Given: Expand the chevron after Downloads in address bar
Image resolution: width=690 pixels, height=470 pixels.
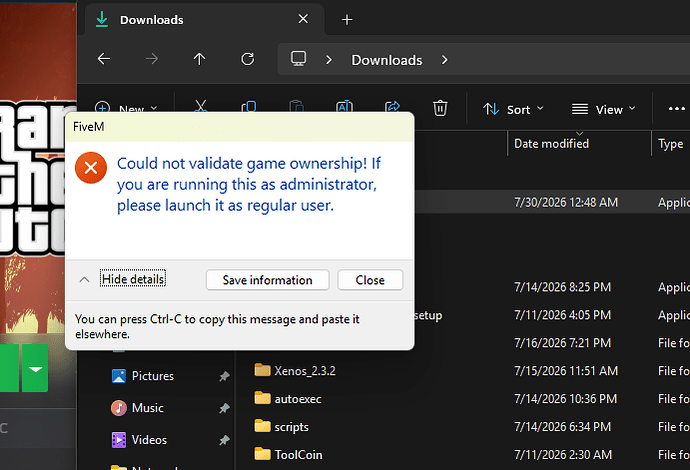Looking at the screenshot, I should pos(444,60).
